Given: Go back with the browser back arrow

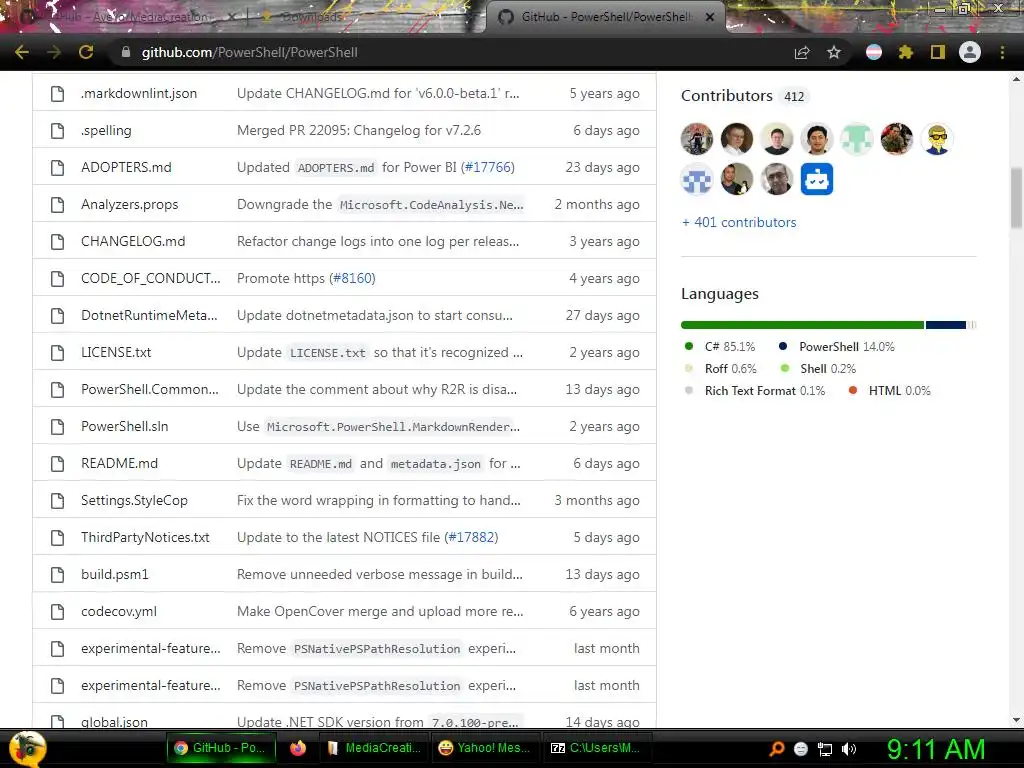Looking at the screenshot, I should [x=22, y=52].
